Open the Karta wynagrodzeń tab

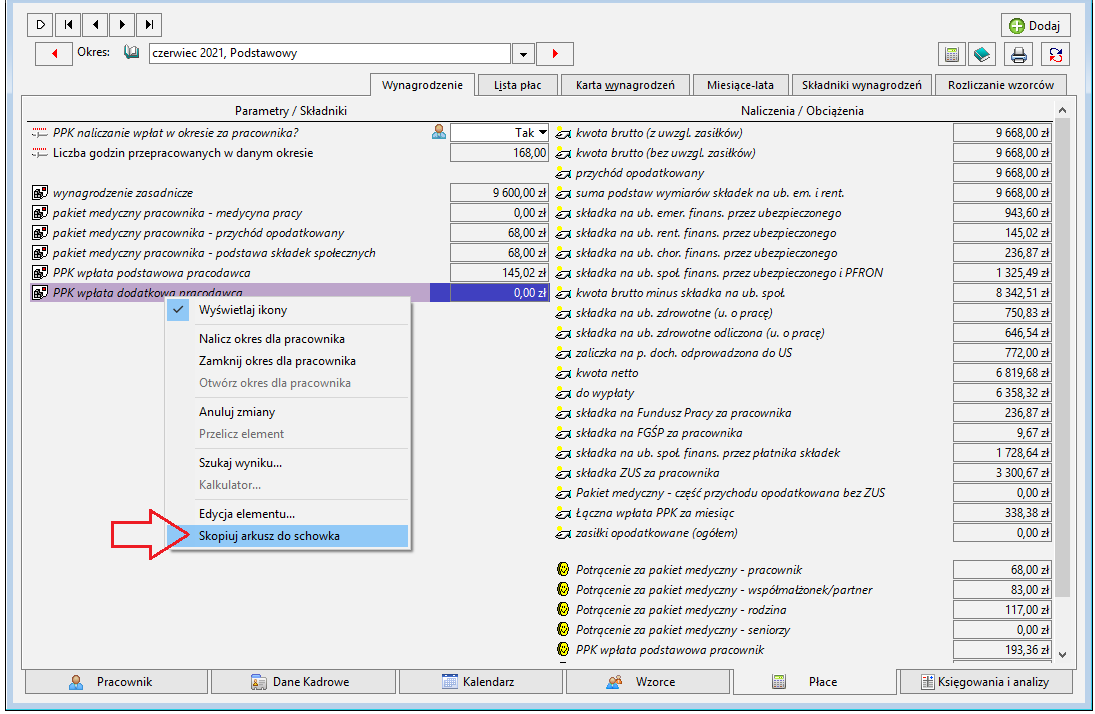point(625,85)
